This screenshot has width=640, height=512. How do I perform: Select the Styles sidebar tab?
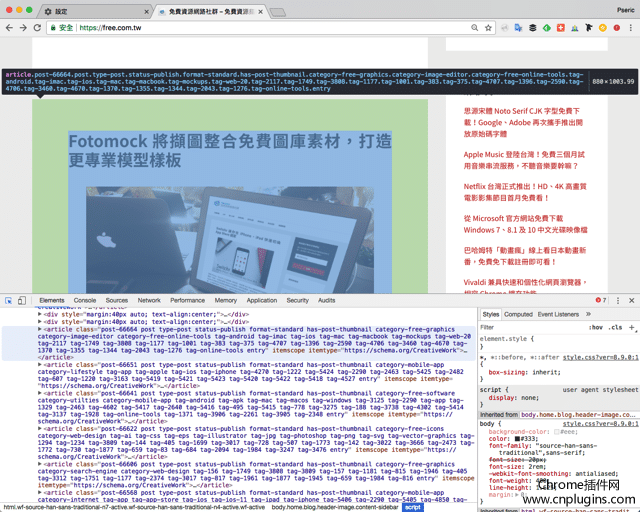(491, 314)
